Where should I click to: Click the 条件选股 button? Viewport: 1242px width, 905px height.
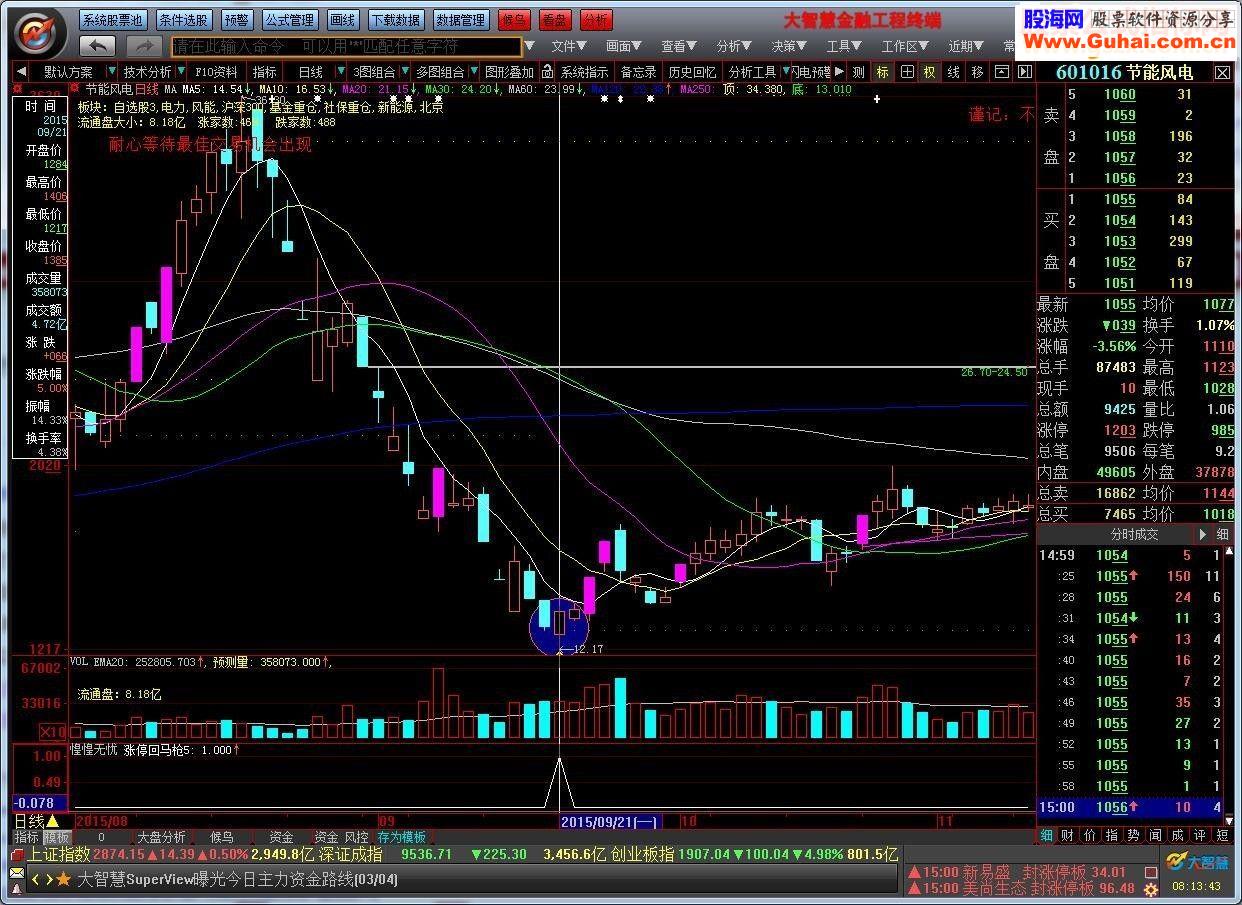coord(183,20)
